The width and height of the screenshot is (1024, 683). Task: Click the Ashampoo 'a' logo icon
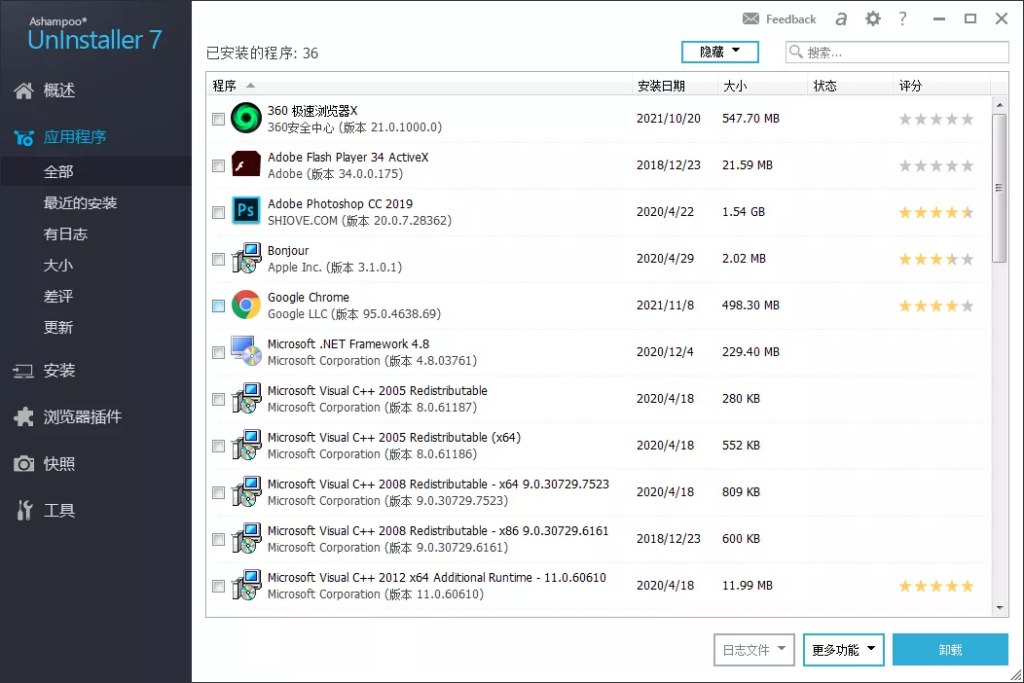842,19
